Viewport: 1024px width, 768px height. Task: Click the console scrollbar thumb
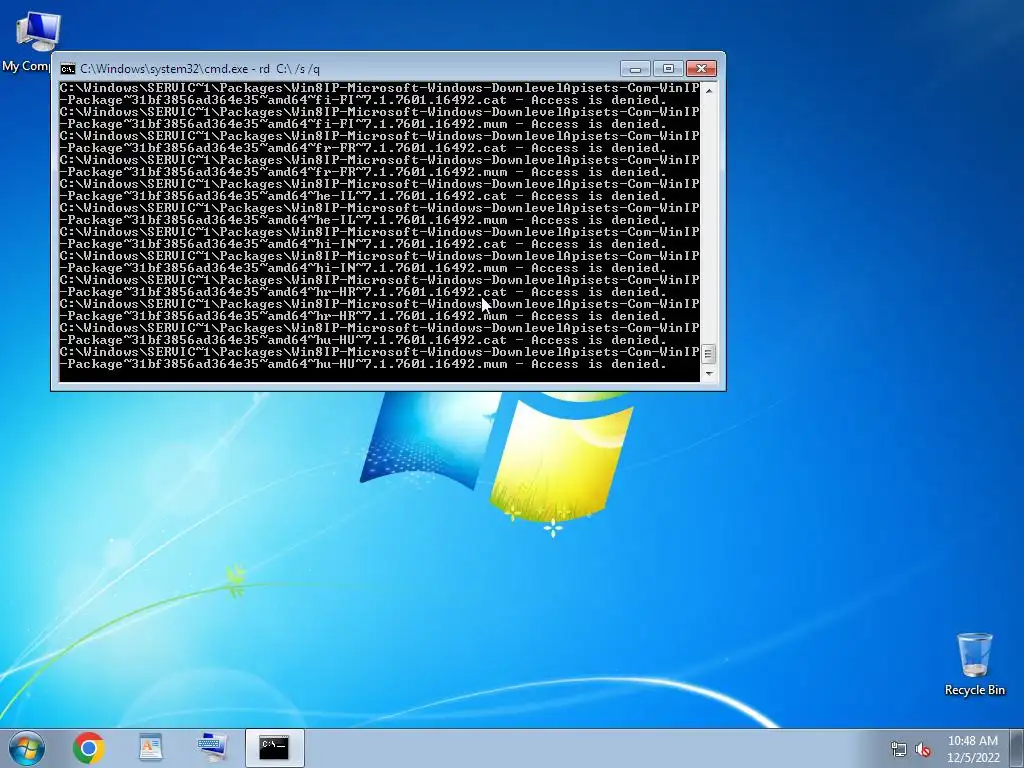709,354
